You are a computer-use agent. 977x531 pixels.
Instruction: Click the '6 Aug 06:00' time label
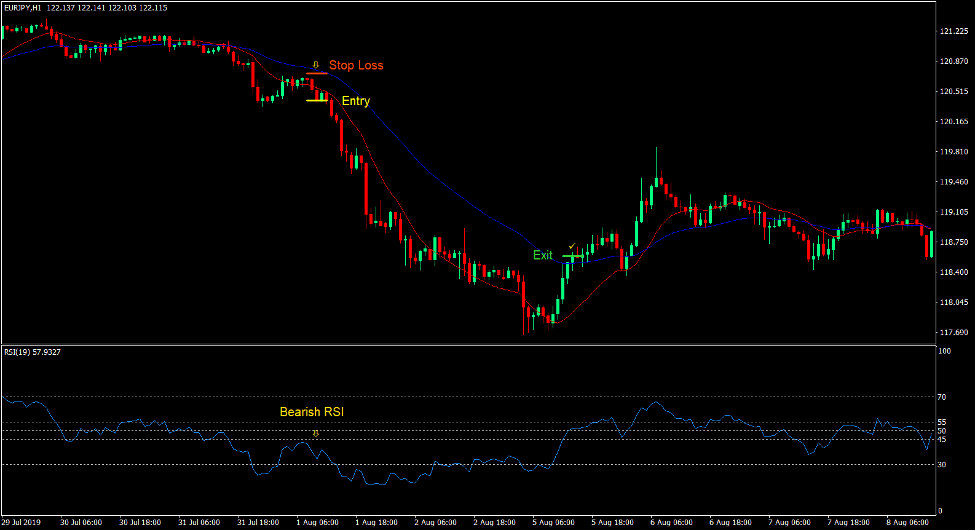click(x=672, y=522)
